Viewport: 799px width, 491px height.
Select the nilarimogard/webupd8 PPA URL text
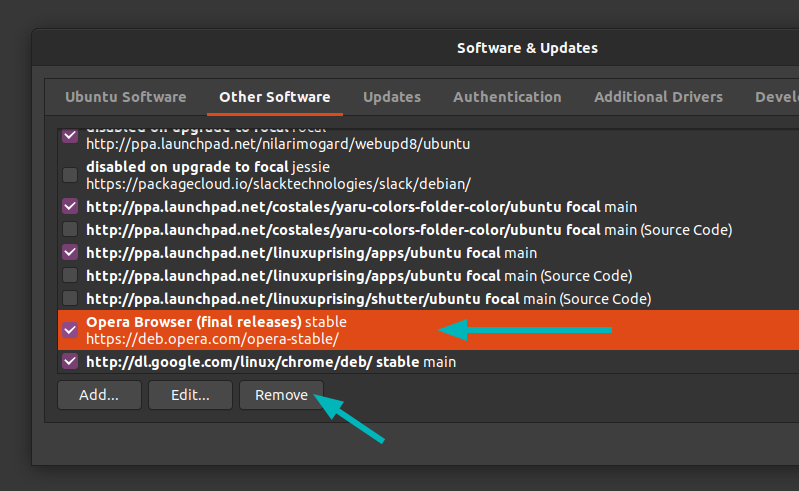pyautogui.click(x=278, y=144)
